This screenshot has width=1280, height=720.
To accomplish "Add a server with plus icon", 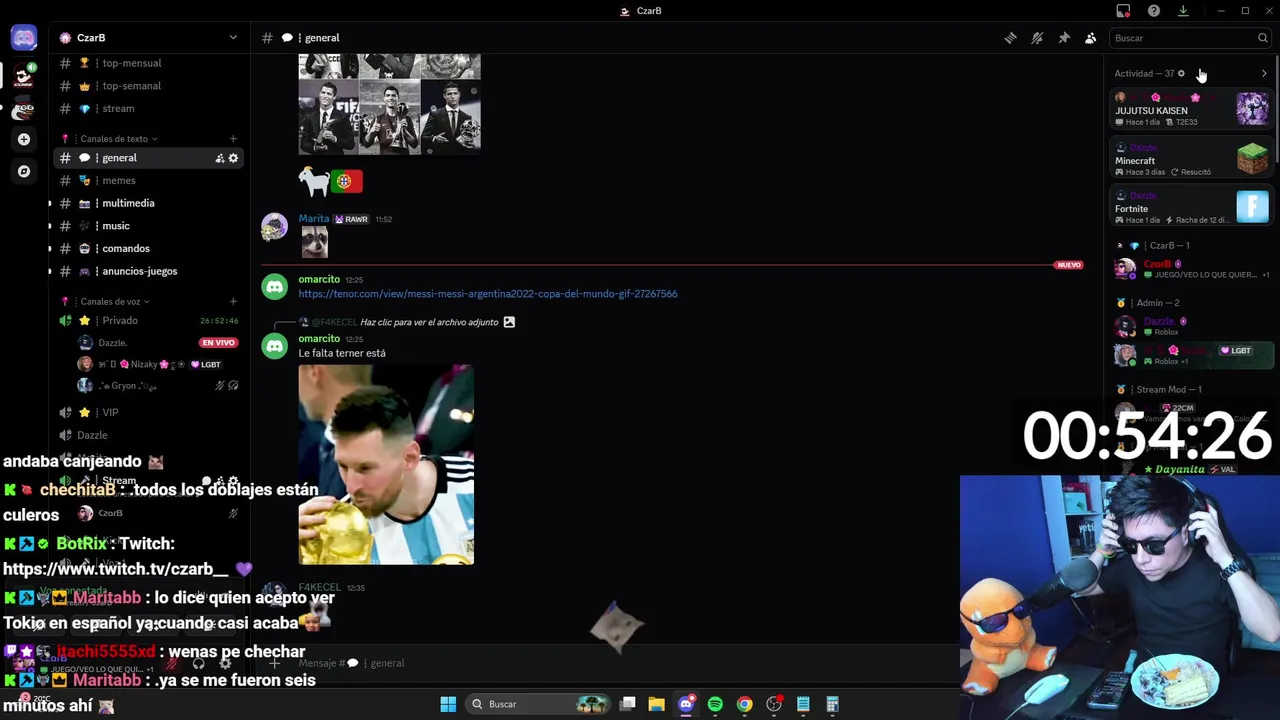I will (x=24, y=139).
